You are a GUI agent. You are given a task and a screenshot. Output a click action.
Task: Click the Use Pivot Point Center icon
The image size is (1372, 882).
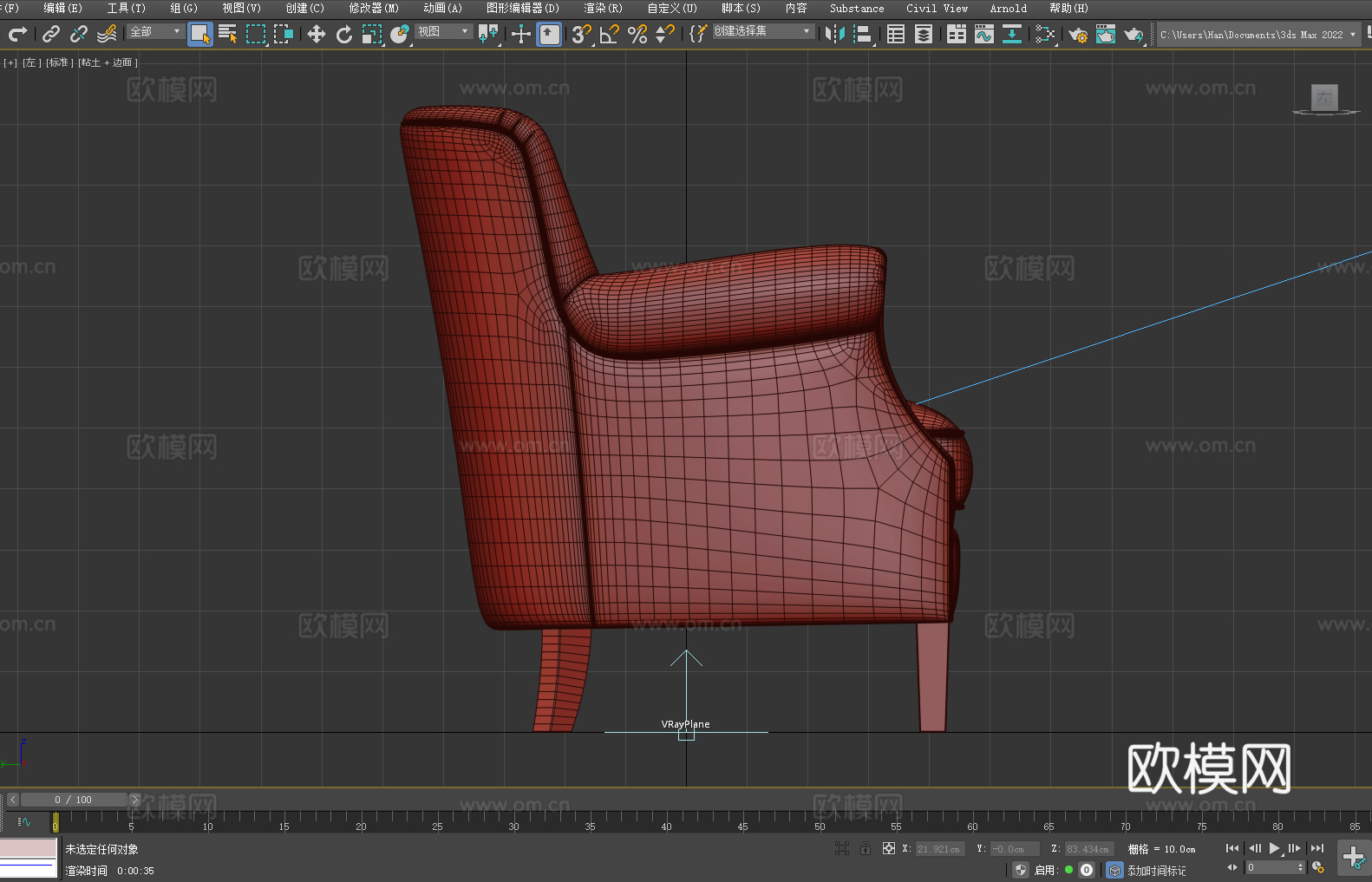point(488,34)
